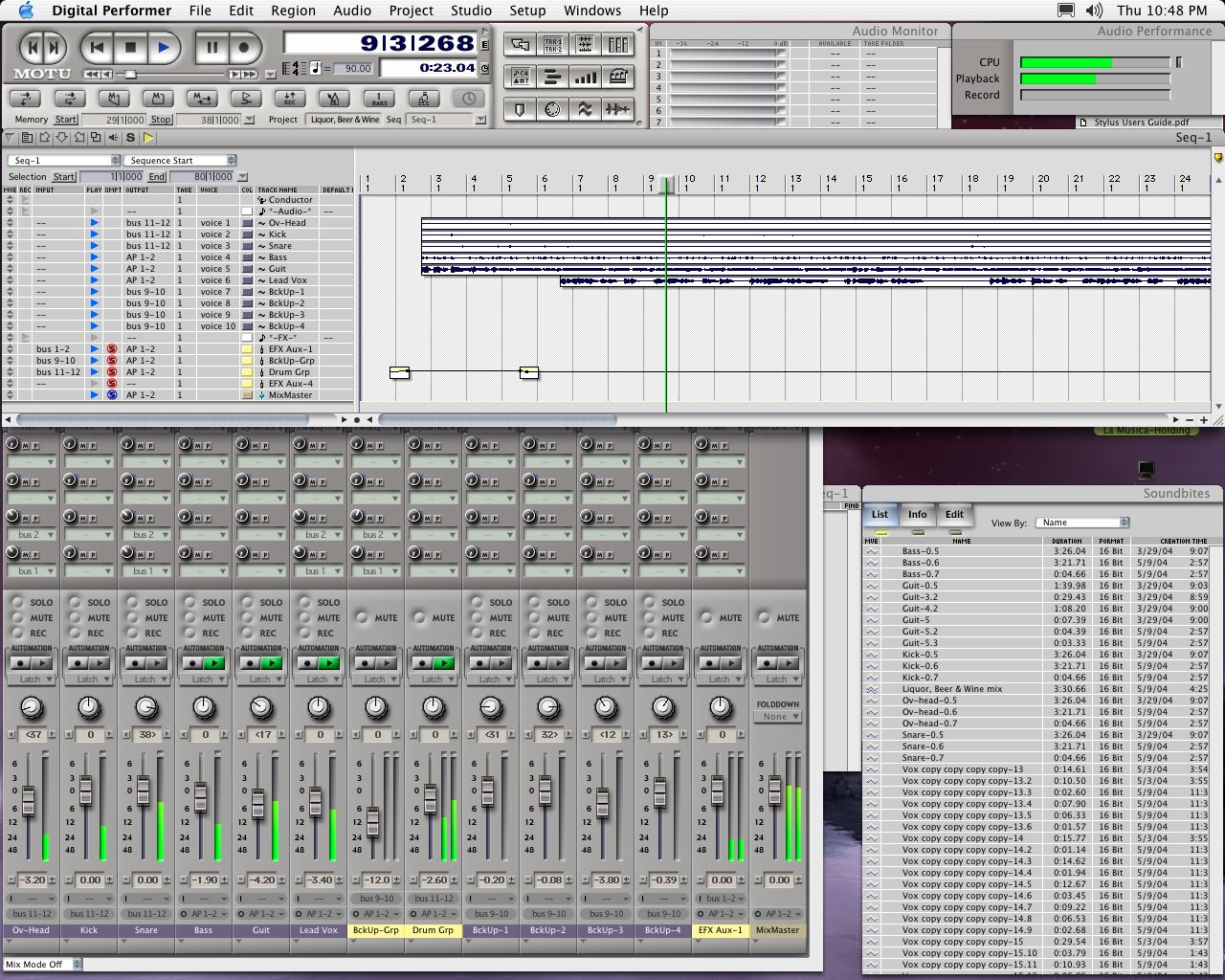Open the ascending bars Drum Editor icon
This screenshot has width=1225, height=980.
585,77
